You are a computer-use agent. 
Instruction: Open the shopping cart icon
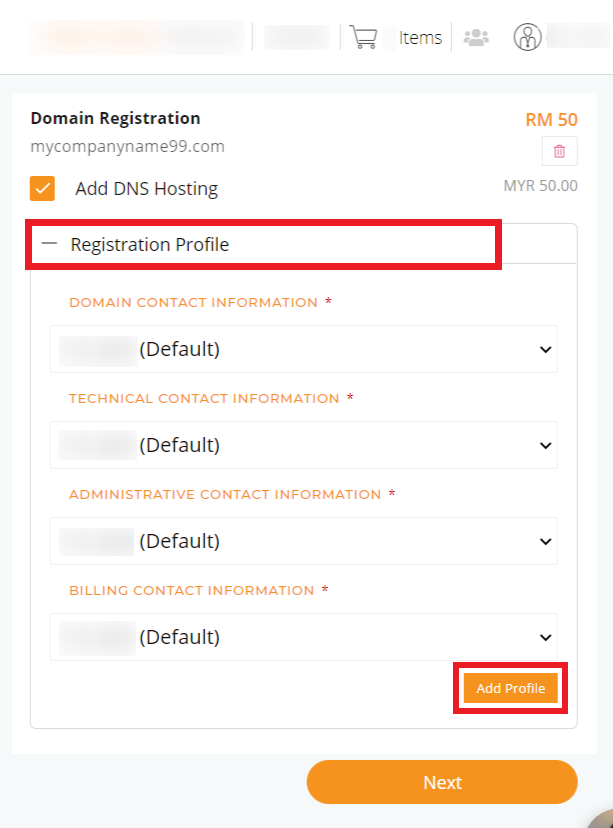pyautogui.click(x=363, y=37)
